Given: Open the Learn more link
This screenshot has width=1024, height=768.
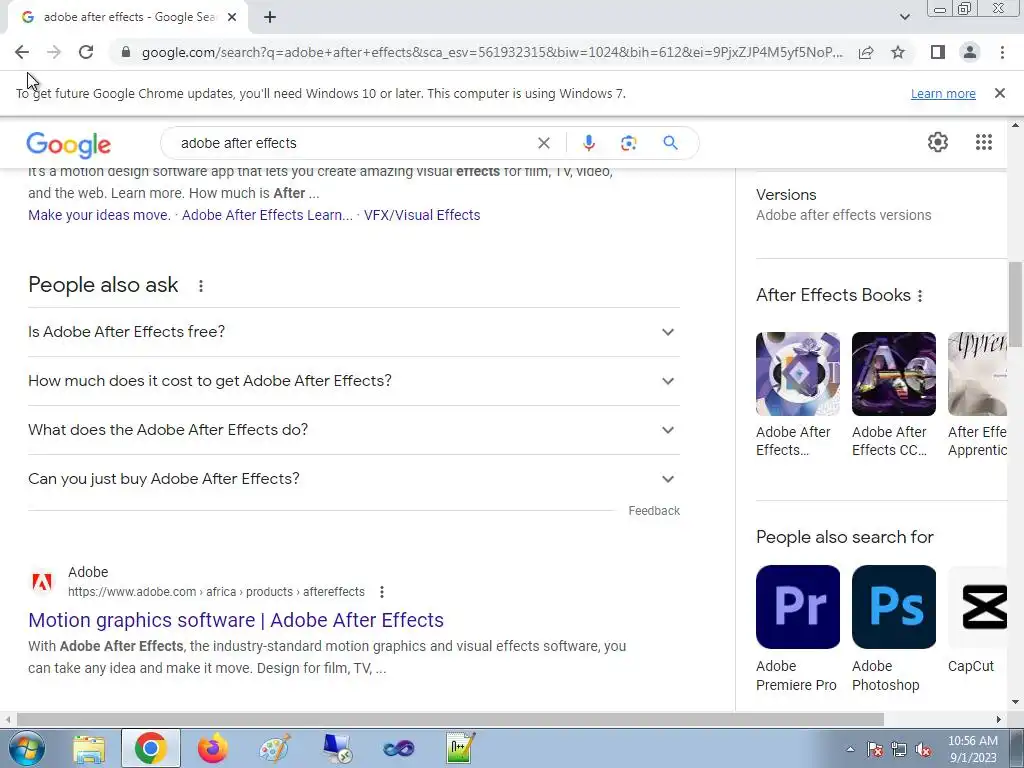Looking at the screenshot, I should pyautogui.click(x=943, y=93).
